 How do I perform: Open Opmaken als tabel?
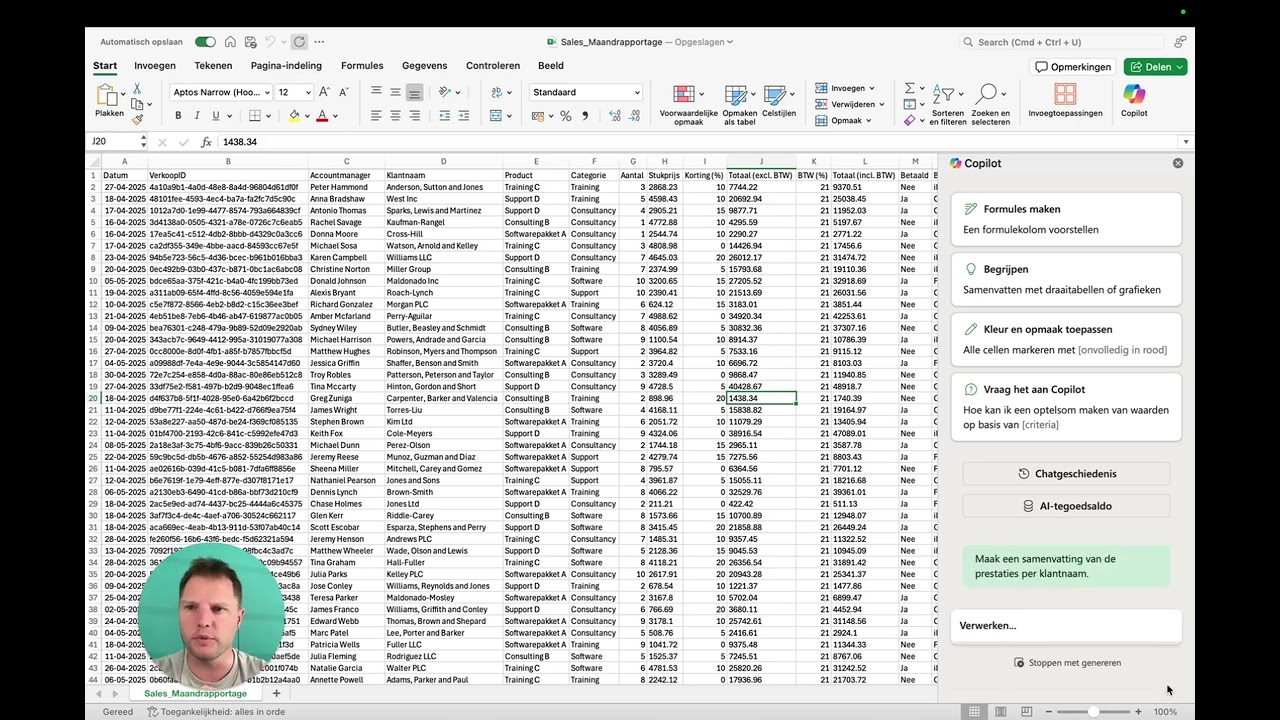pyautogui.click(x=740, y=104)
